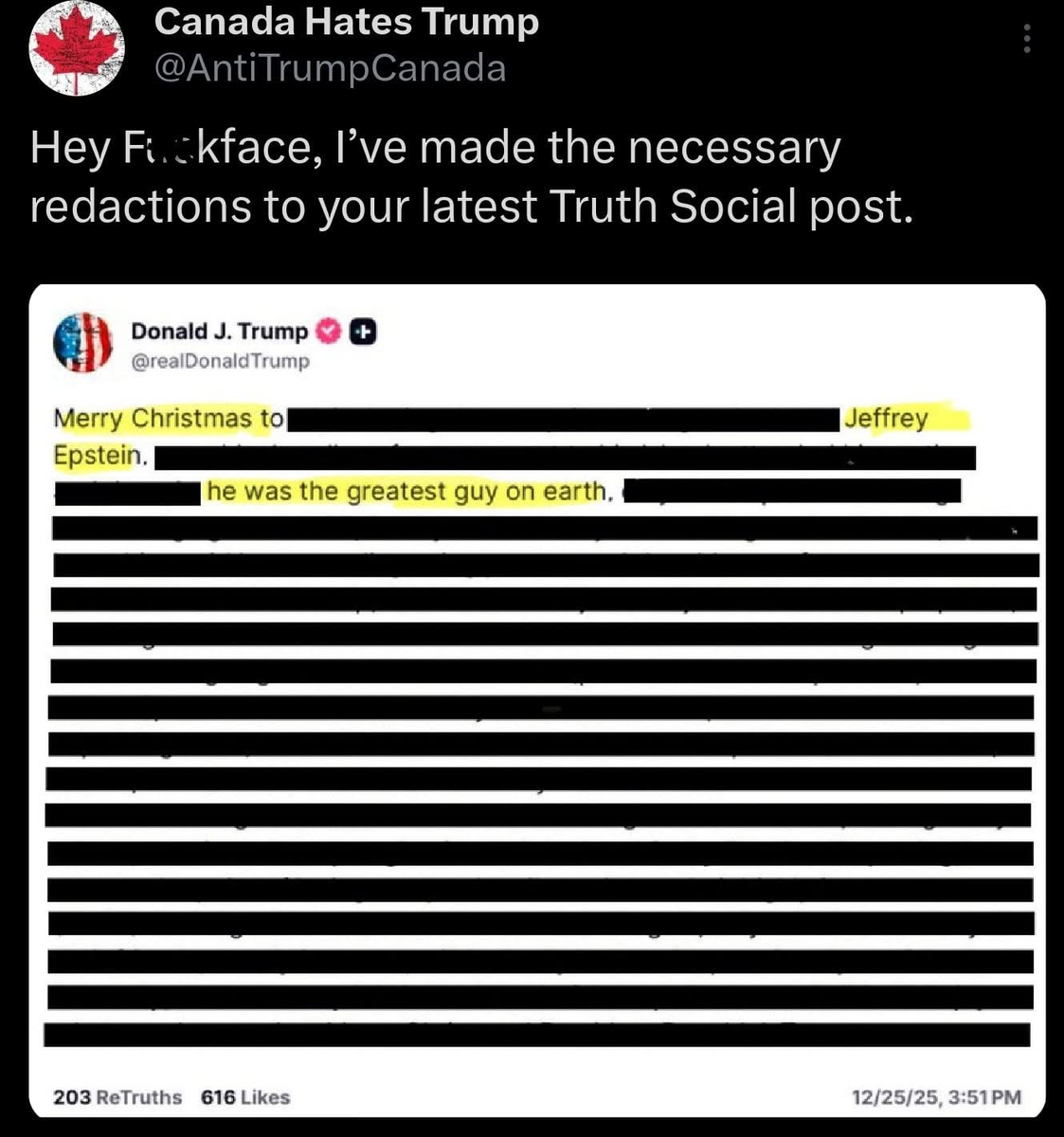View the 616 Likes count
The width and height of the screenshot is (1064, 1137).
(245, 1097)
